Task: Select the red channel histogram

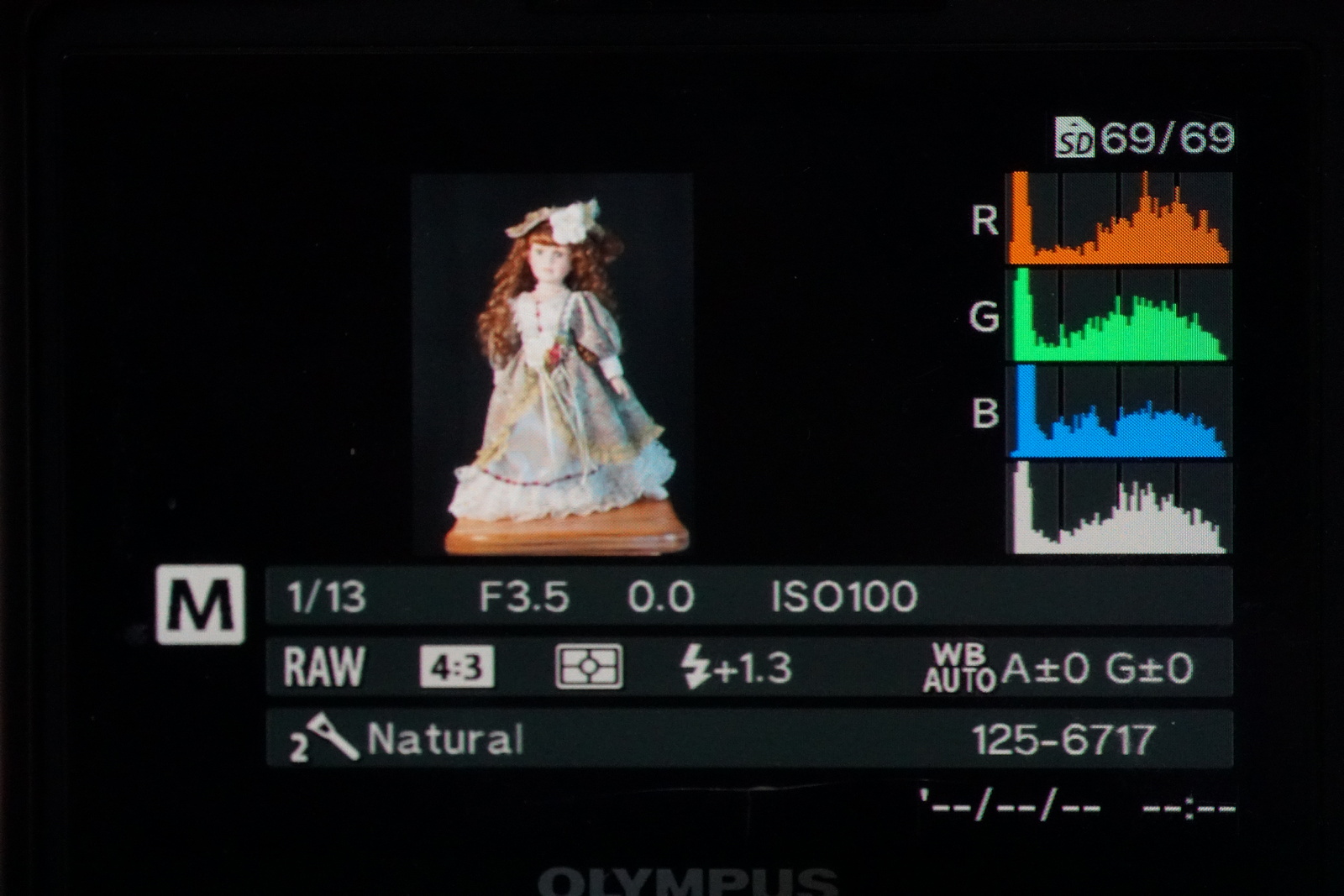Action: pyautogui.click(x=1119, y=218)
